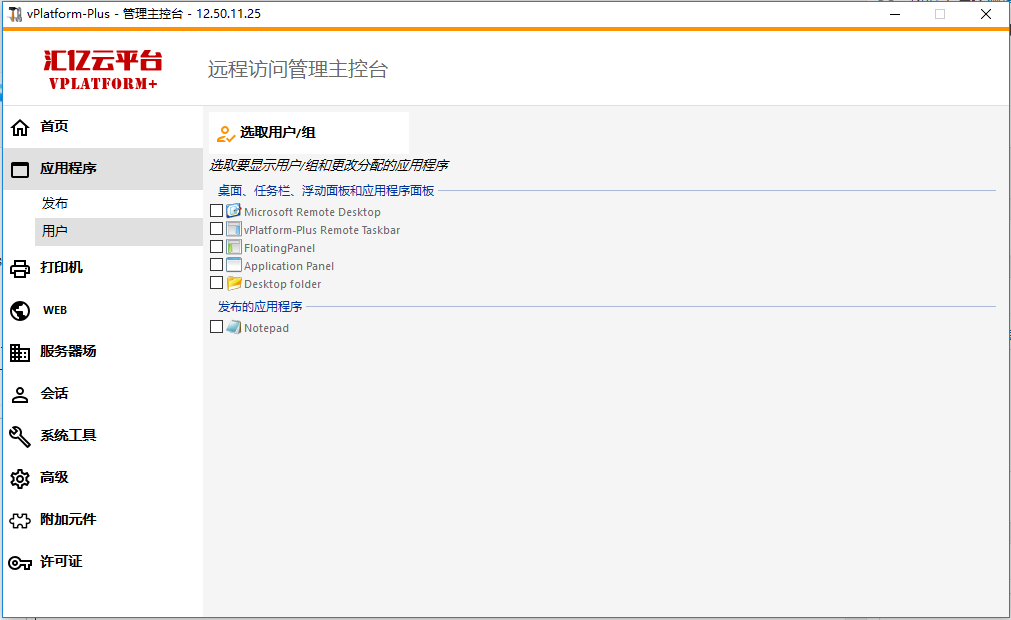The image size is (1011, 620).
Task: Click the printer icon in sidebar
Action: 20,268
